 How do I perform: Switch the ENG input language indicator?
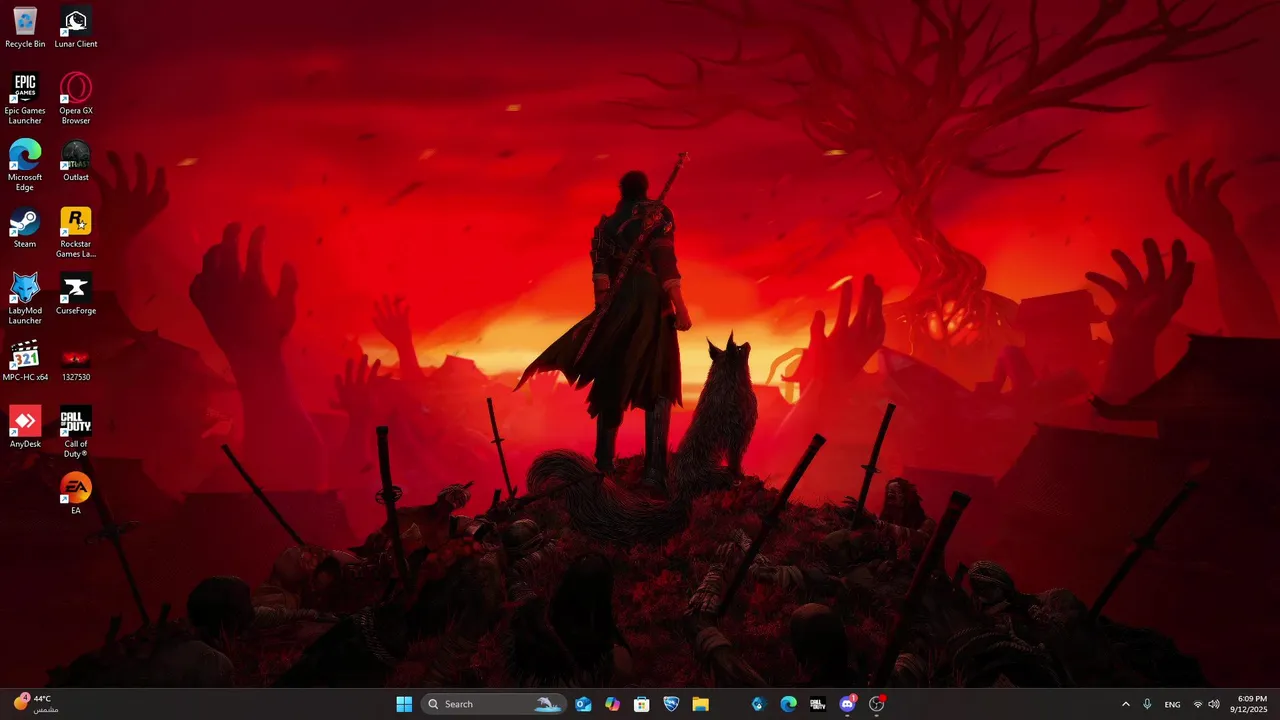tap(1172, 704)
